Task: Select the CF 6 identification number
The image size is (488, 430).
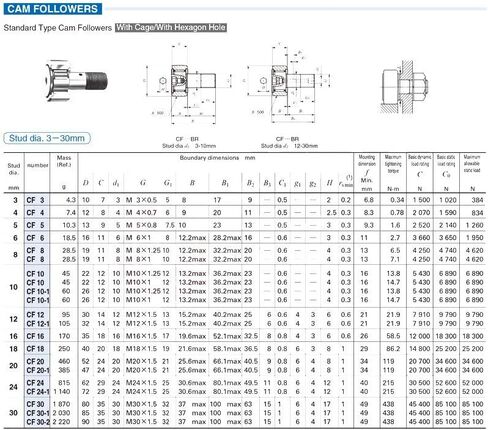Action: [x=35, y=238]
